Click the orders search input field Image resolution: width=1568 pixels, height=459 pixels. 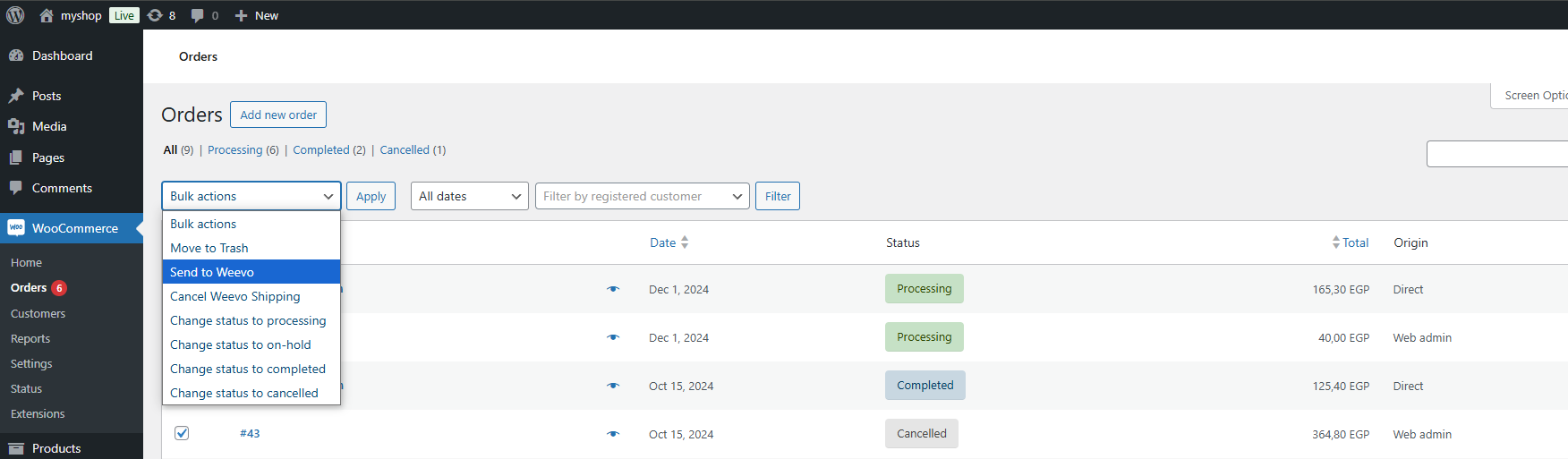tap(1497, 154)
